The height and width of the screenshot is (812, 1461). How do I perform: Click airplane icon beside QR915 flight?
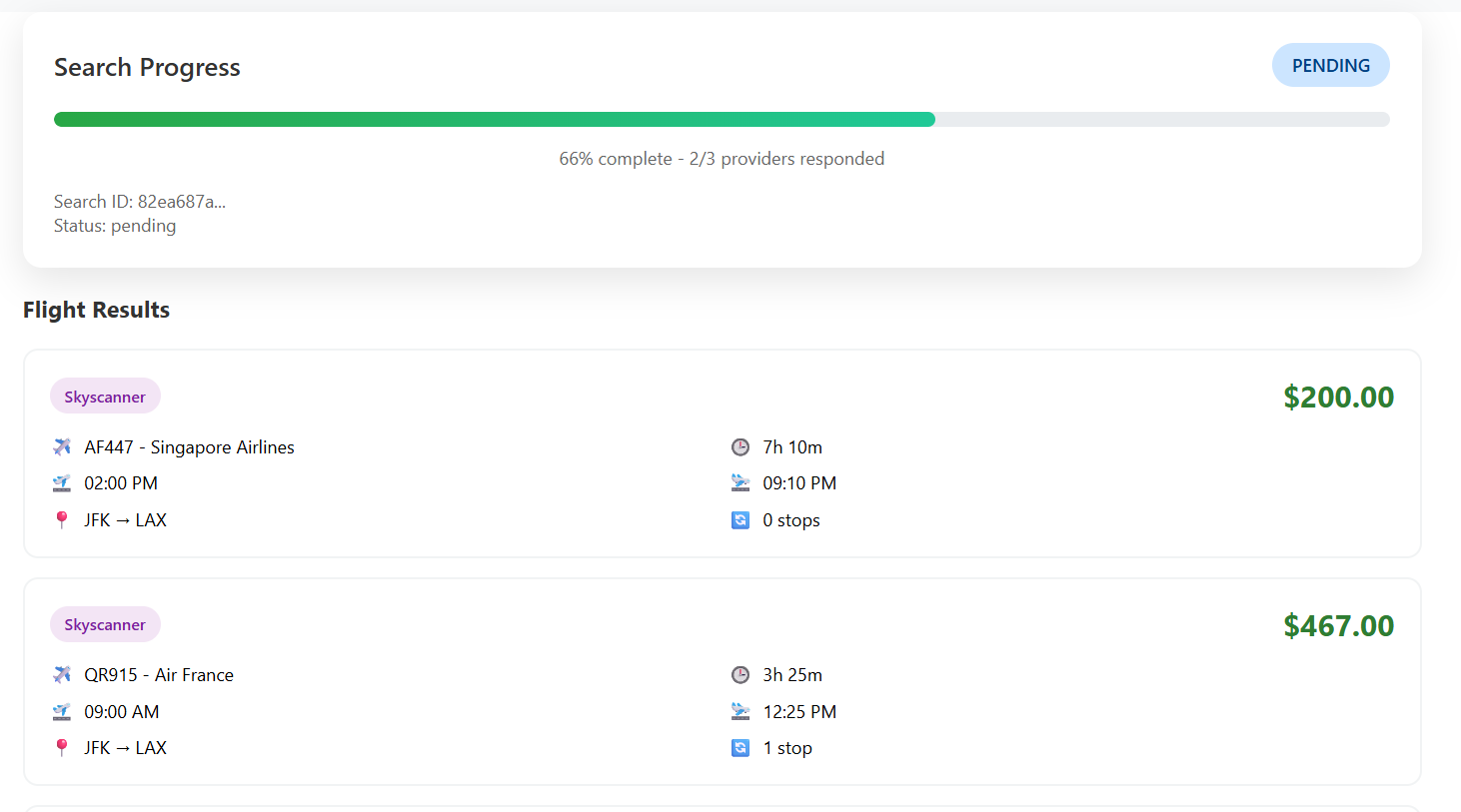[x=62, y=674]
